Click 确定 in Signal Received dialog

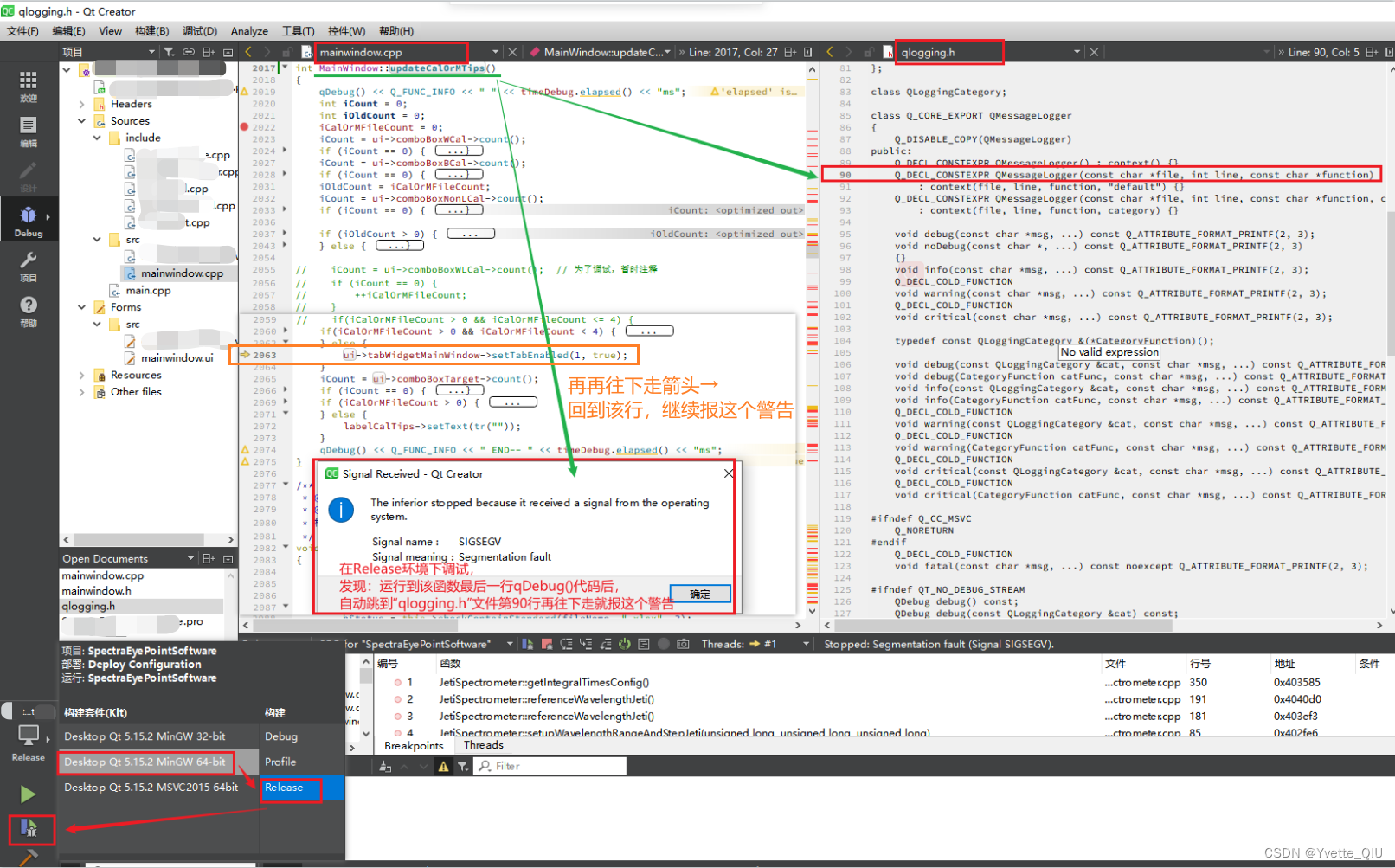700,594
